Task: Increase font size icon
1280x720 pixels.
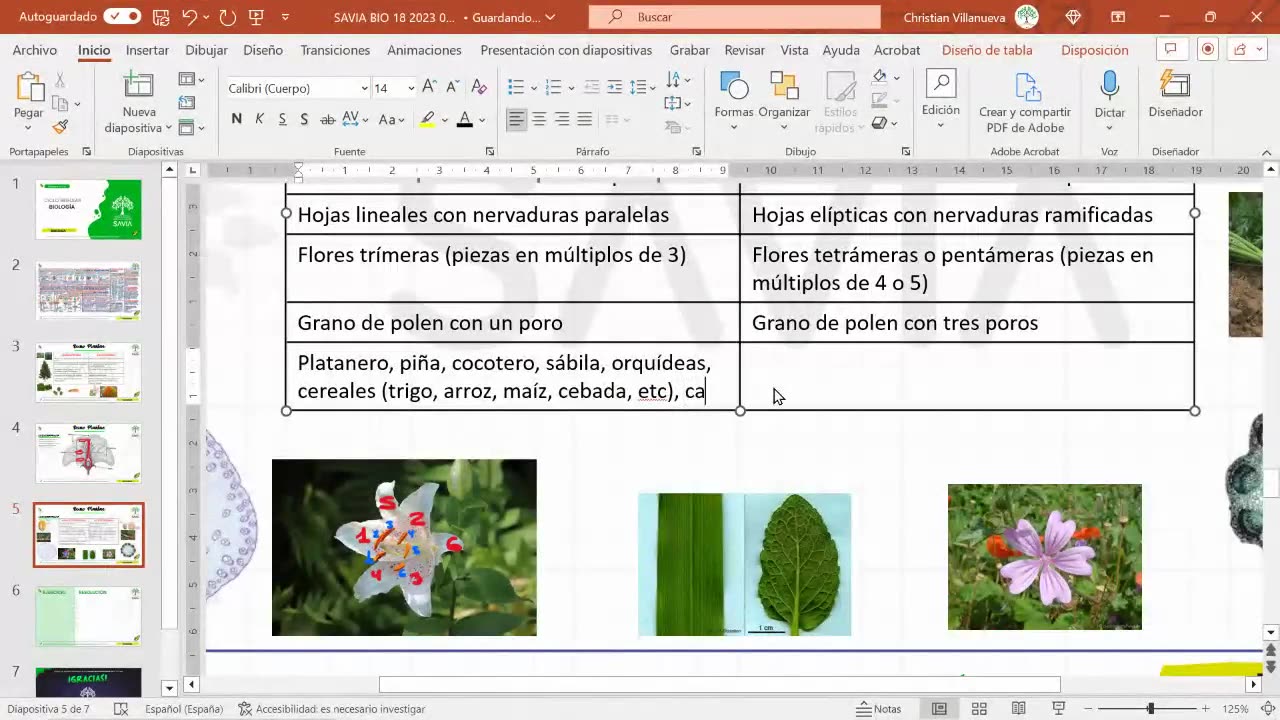Action: tap(429, 88)
